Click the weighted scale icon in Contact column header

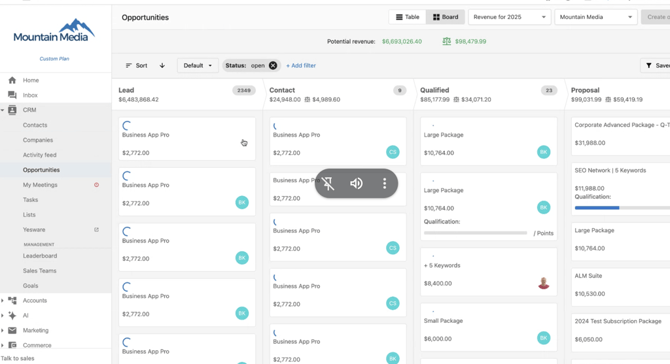pyautogui.click(x=308, y=100)
